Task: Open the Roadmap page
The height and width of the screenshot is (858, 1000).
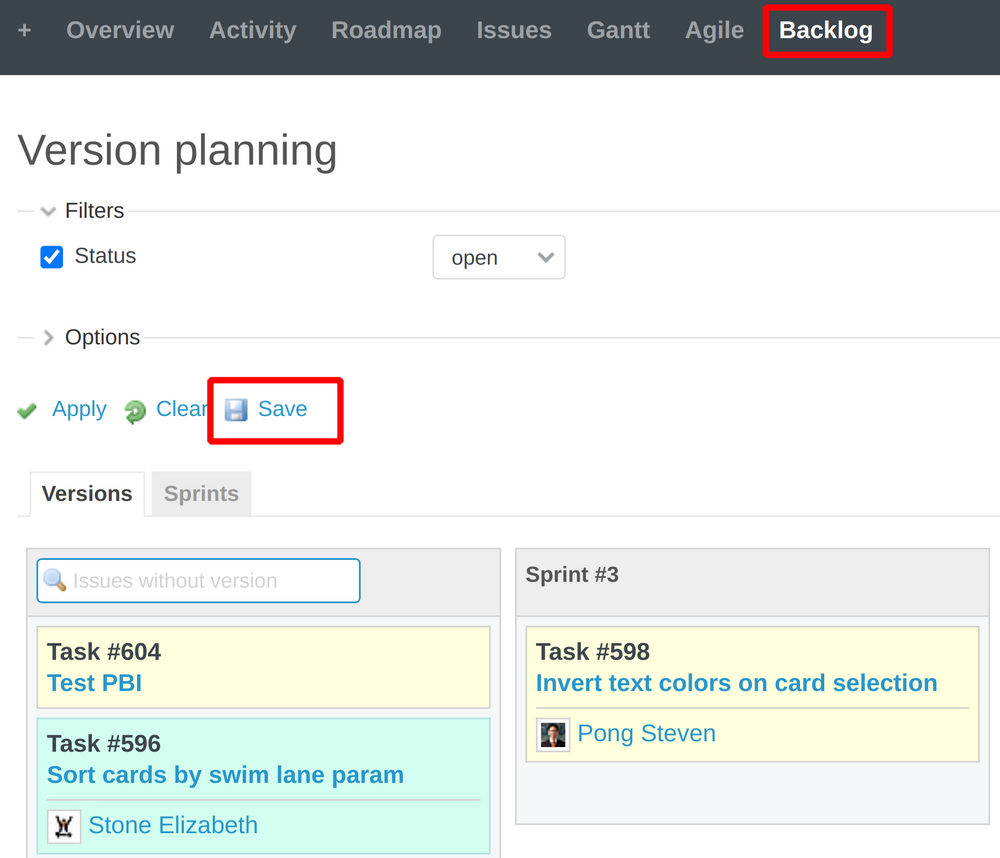Action: pyautogui.click(x=386, y=31)
